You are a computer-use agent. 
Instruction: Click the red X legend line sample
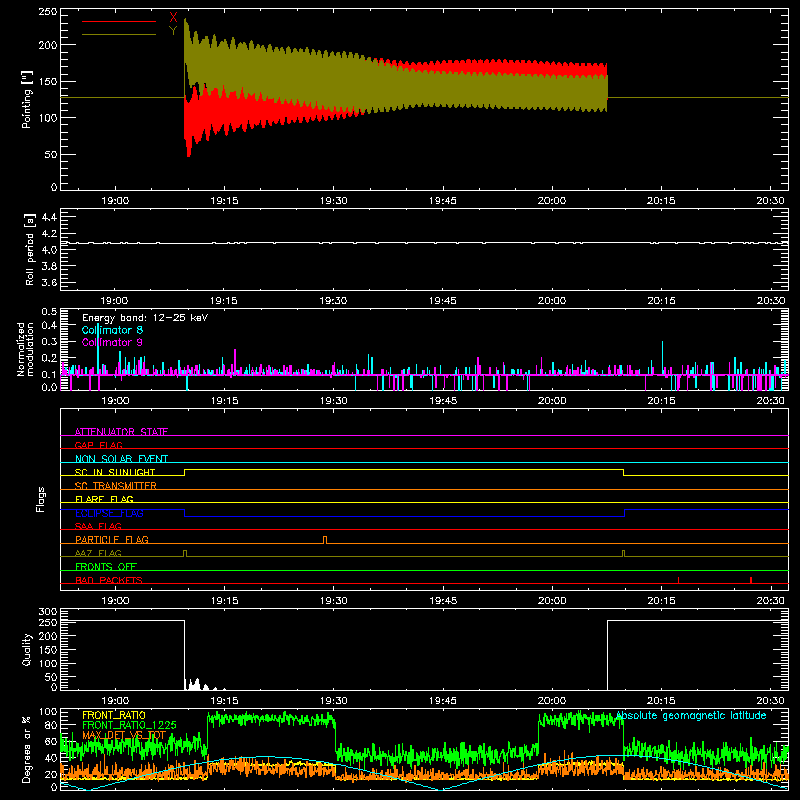[x=119, y=21]
